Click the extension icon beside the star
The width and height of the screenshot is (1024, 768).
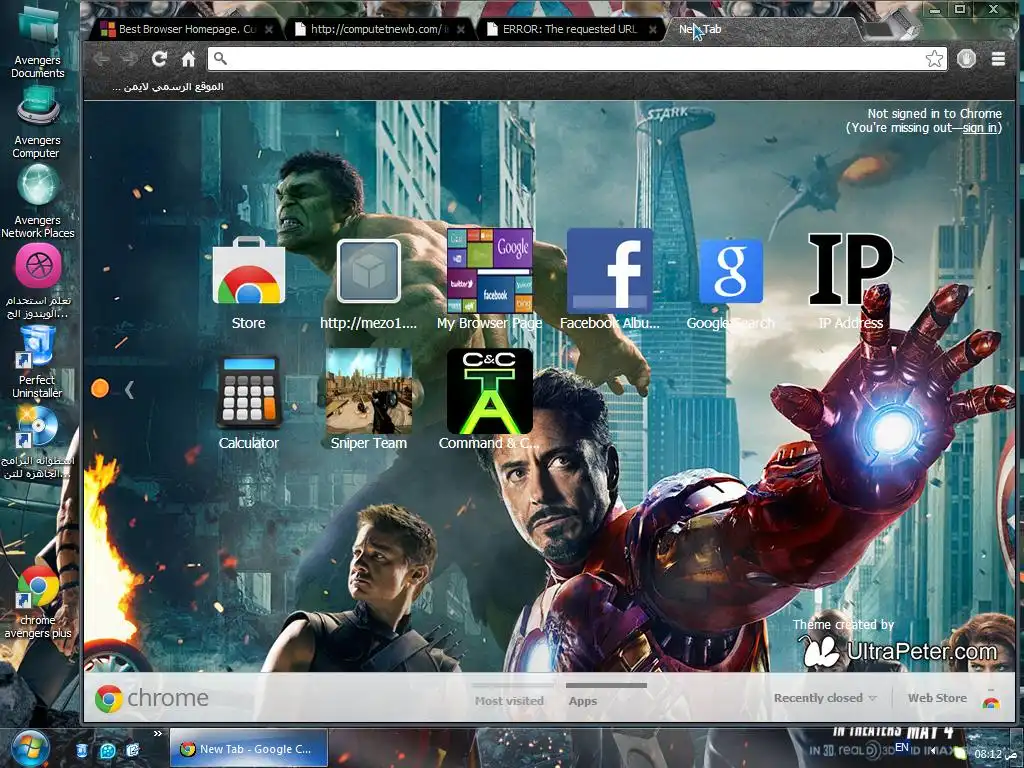tap(967, 59)
